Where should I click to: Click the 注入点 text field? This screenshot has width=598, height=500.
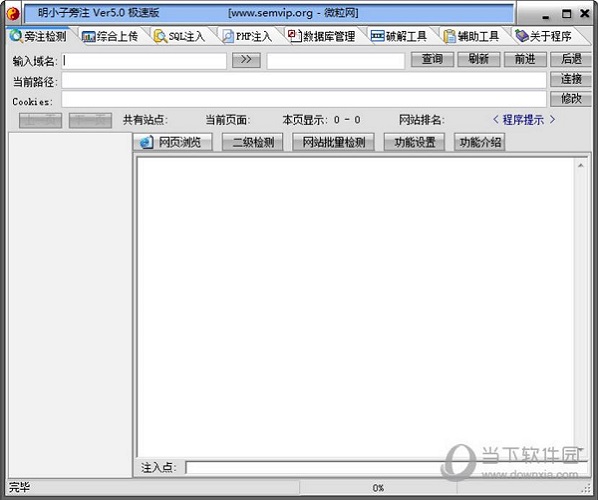coord(386,468)
